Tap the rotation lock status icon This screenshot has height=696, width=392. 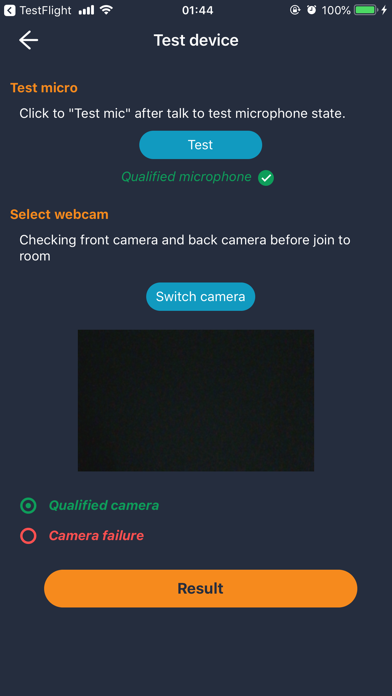point(295,10)
